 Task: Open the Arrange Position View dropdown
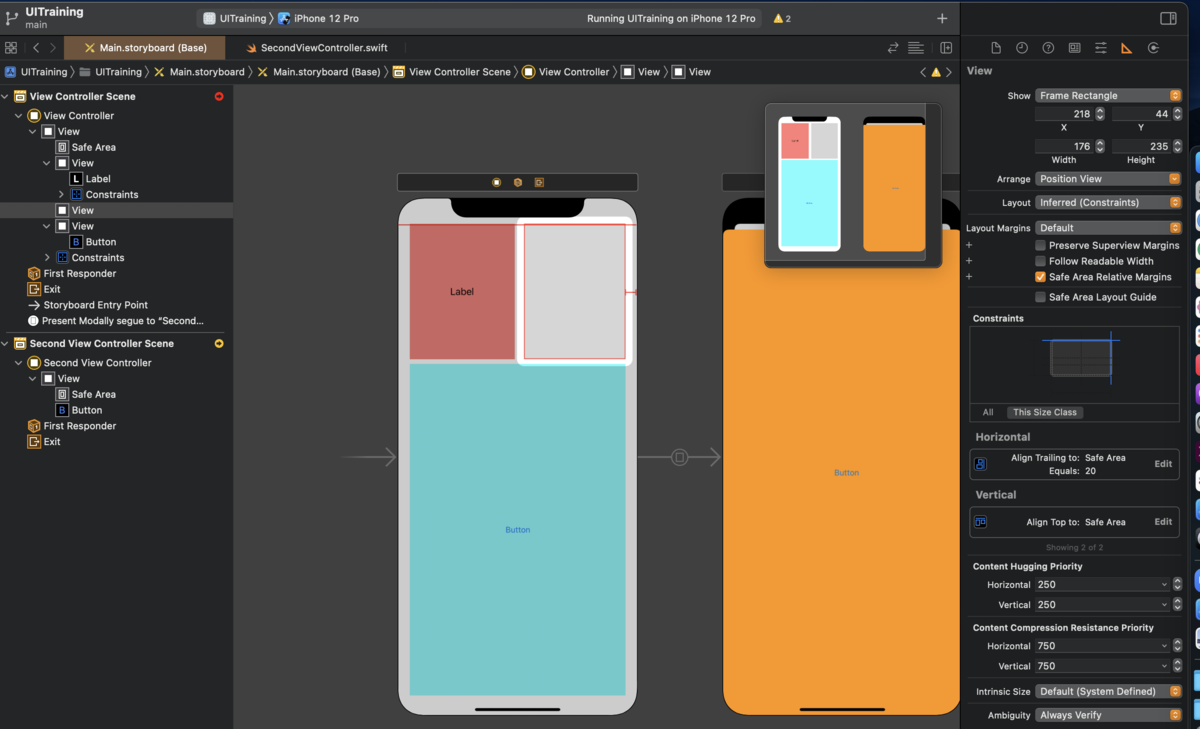tap(1108, 179)
